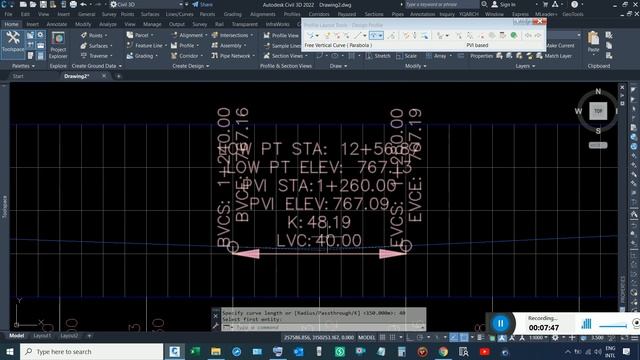Expand the Alignment dropdown
Image resolution: width=640 pixels, height=360 pixels.
tap(206, 36)
